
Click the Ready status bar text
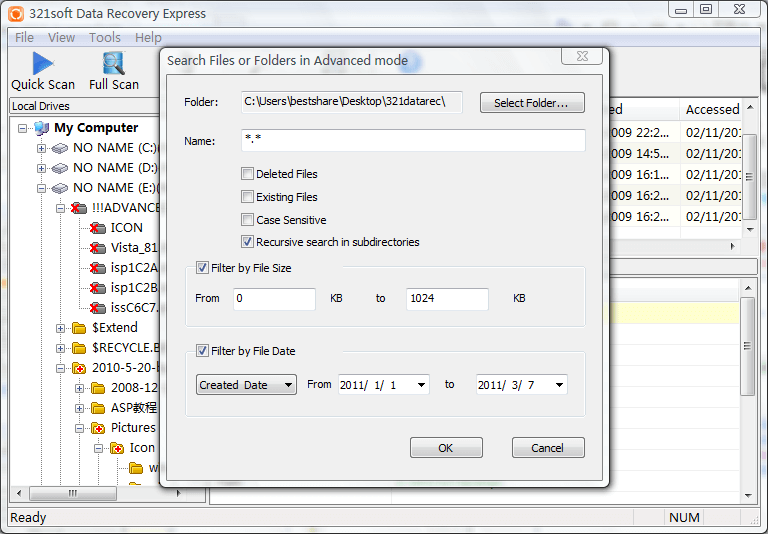[28, 517]
